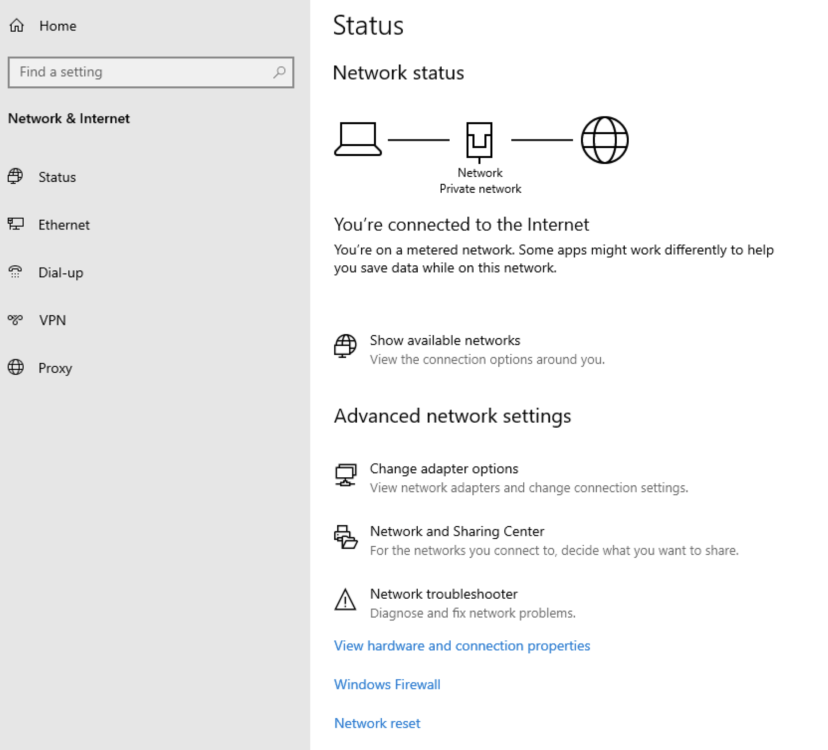828x750 pixels.
Task: Click the Network and Sharing Center icon
Action: (x=345, y=537)
